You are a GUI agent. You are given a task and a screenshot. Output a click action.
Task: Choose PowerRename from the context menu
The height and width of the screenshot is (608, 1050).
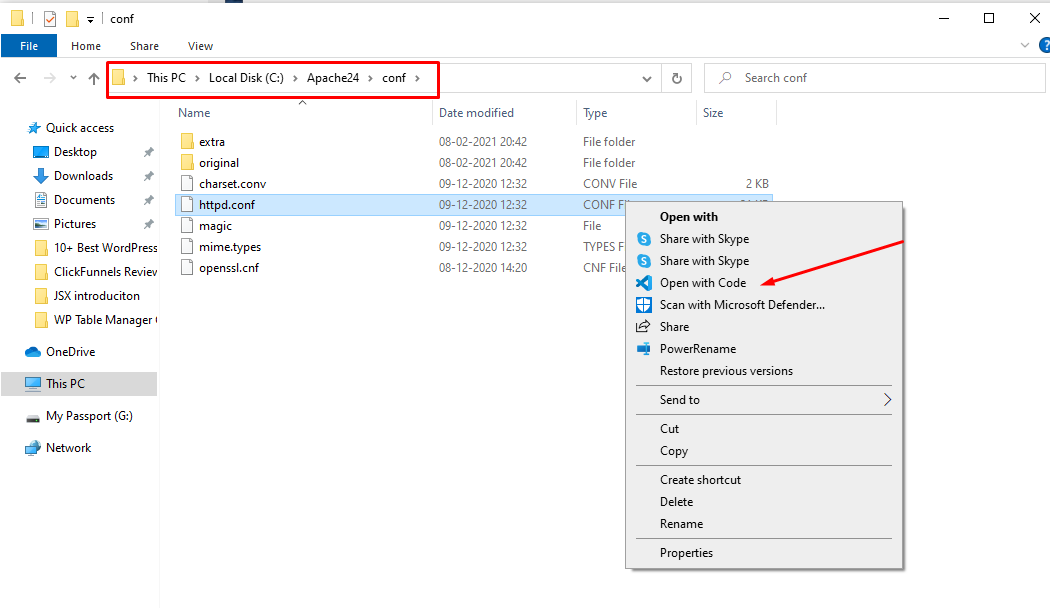[698, 349]
